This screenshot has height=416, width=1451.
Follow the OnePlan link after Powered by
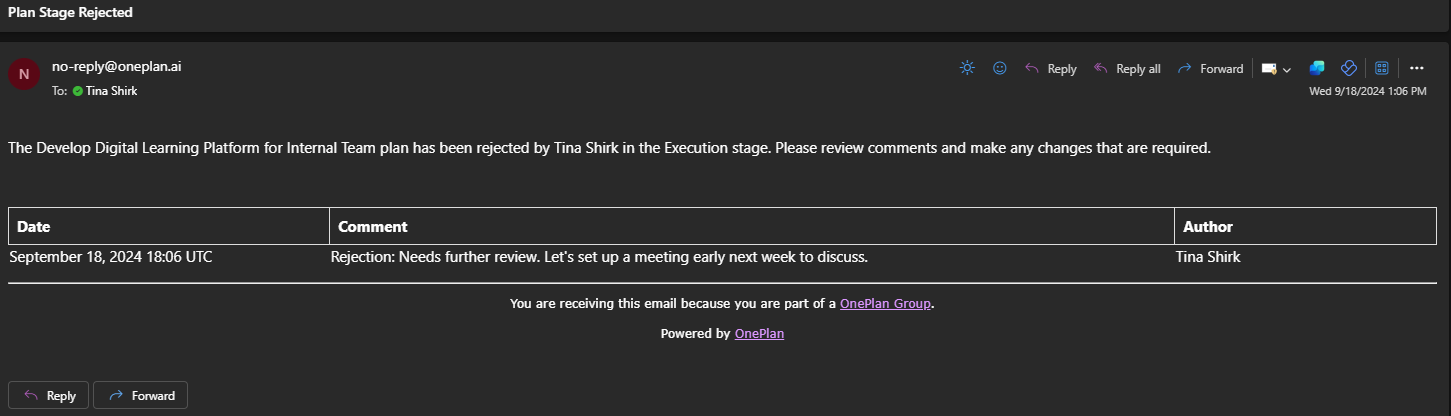pos(759,334)
